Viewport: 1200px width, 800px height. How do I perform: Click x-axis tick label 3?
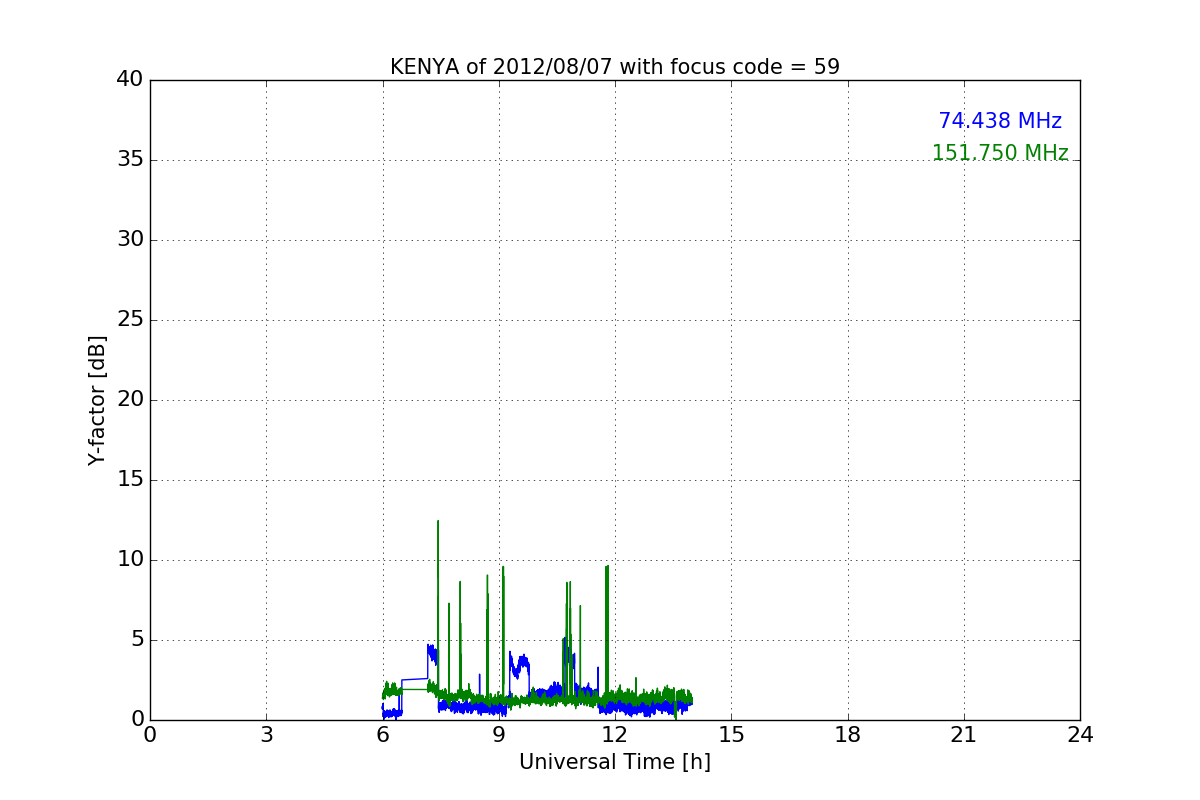(266, 735)
